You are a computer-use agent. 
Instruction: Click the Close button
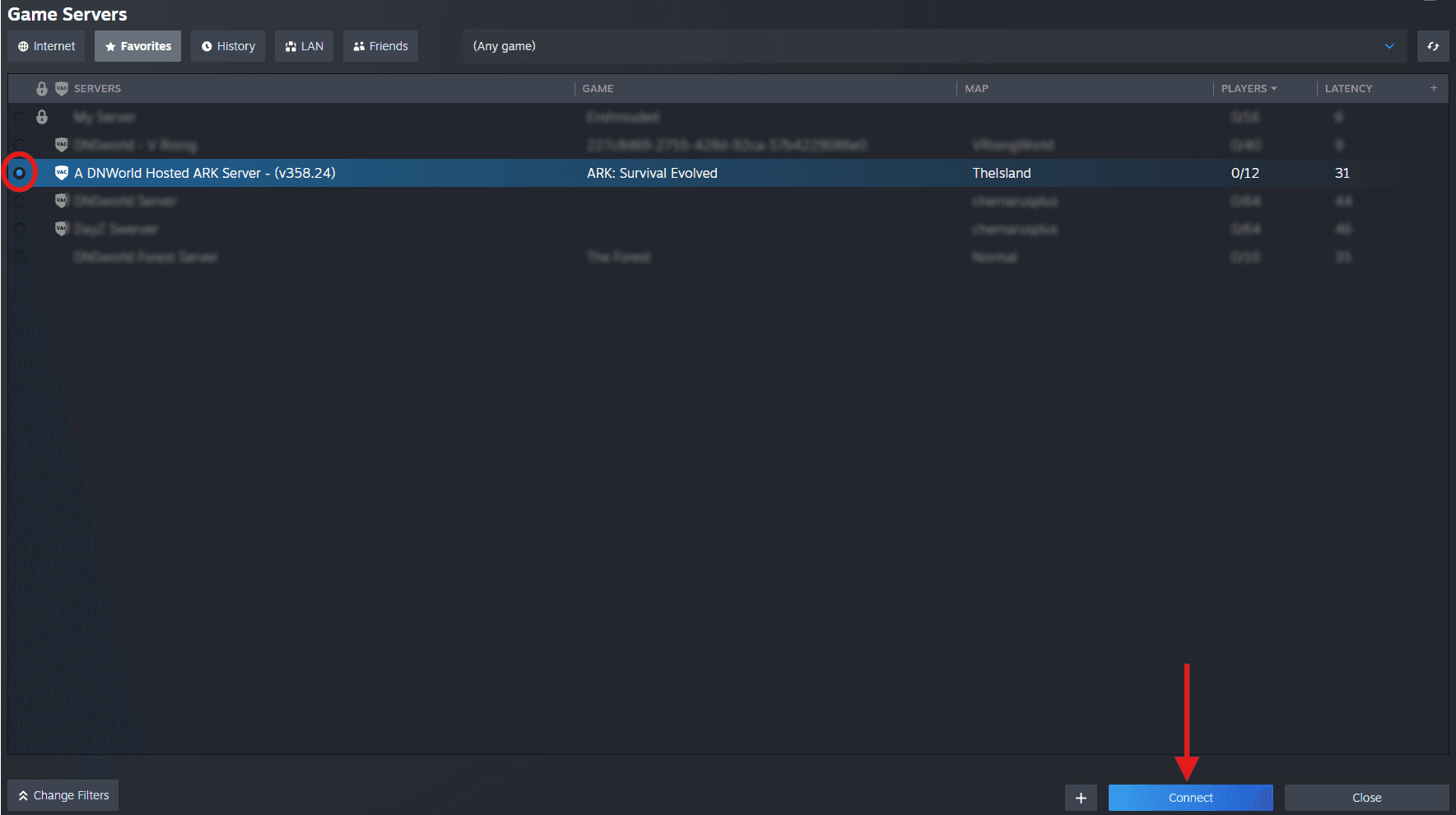tap(1367, 798)
